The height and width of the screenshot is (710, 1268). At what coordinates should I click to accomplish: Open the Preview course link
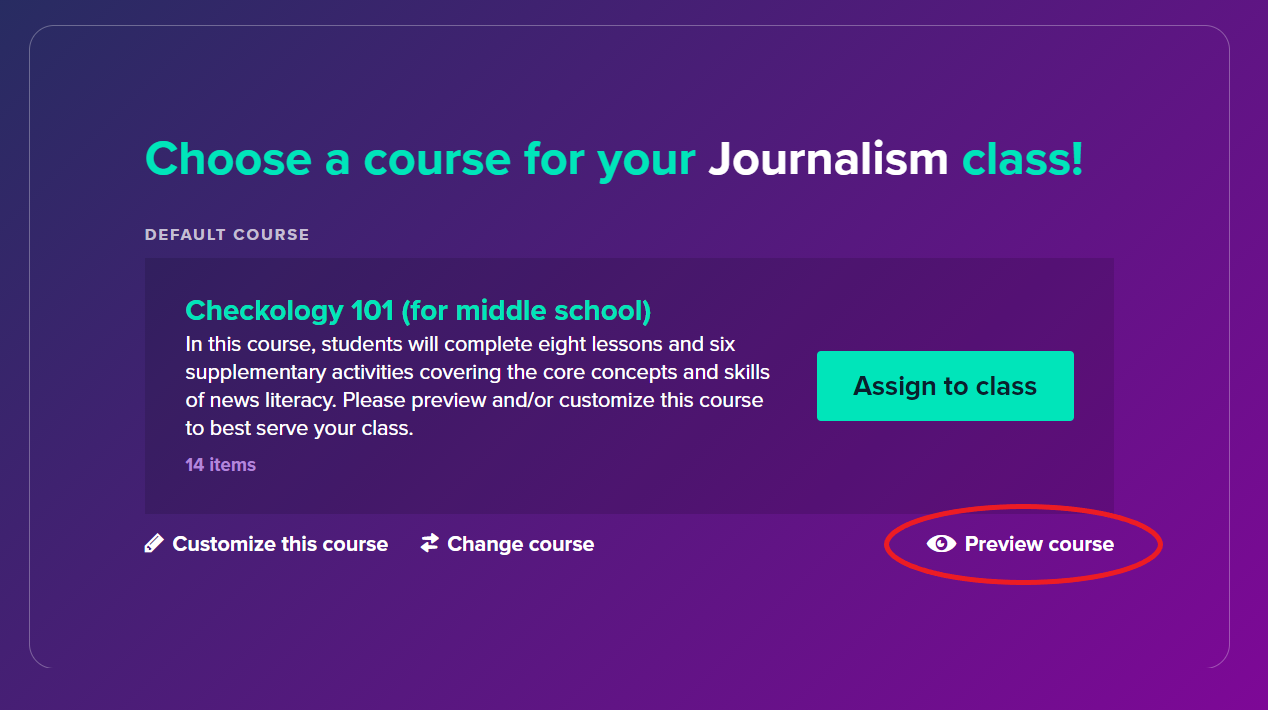coord(1039,544)
